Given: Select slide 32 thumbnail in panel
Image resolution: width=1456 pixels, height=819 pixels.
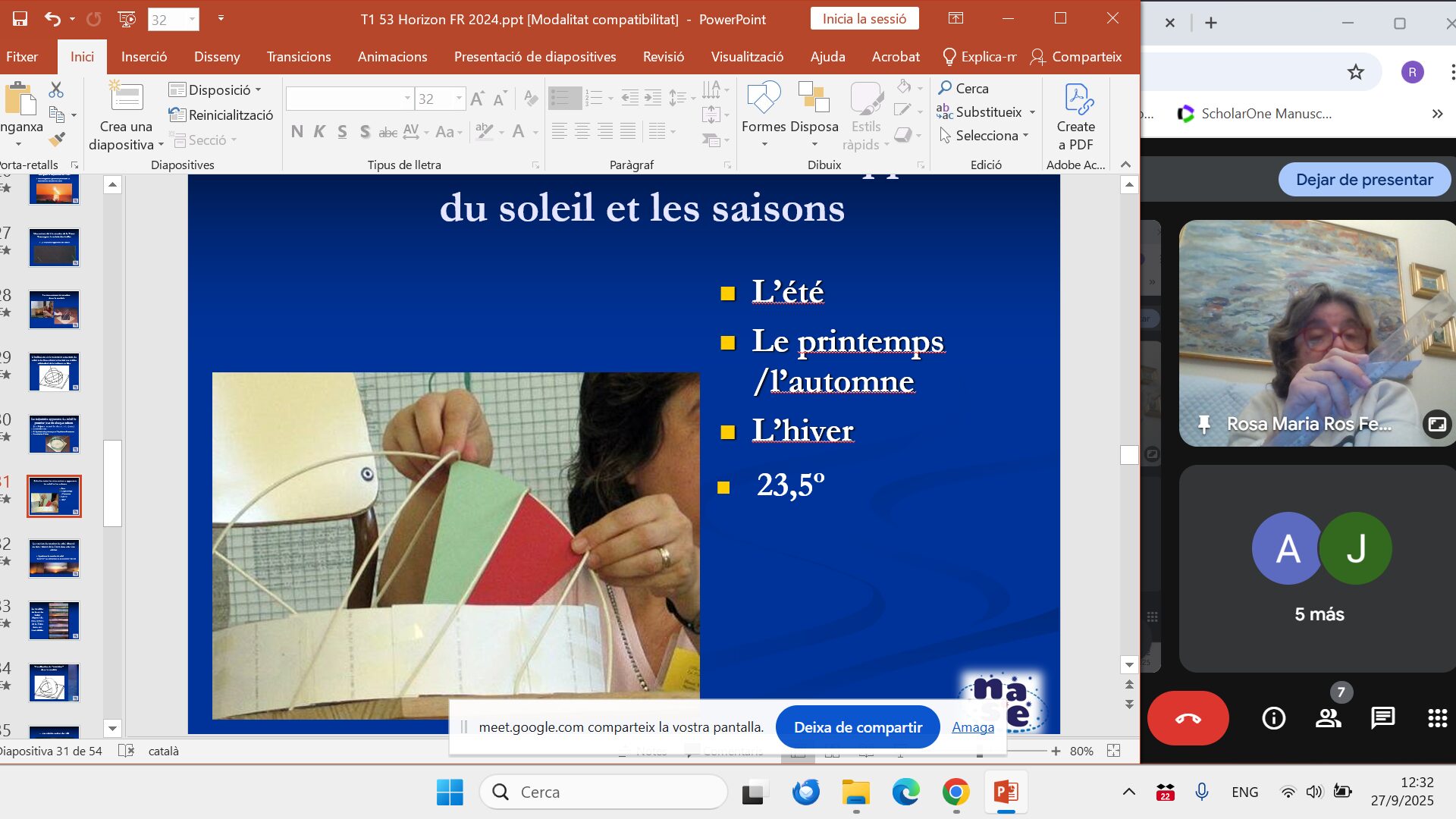Looking at the screenshot, I should [54, 558].
